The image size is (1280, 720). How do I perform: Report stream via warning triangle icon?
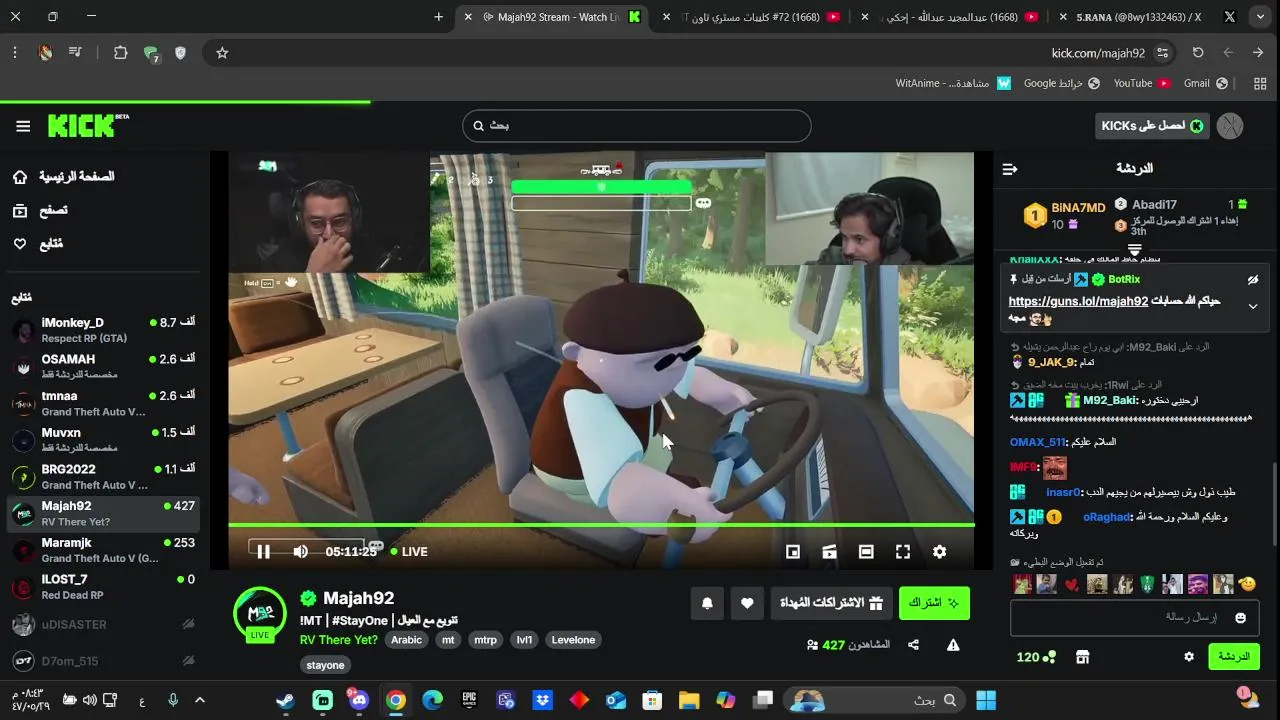pyautogui.click(x=953, y=645)
